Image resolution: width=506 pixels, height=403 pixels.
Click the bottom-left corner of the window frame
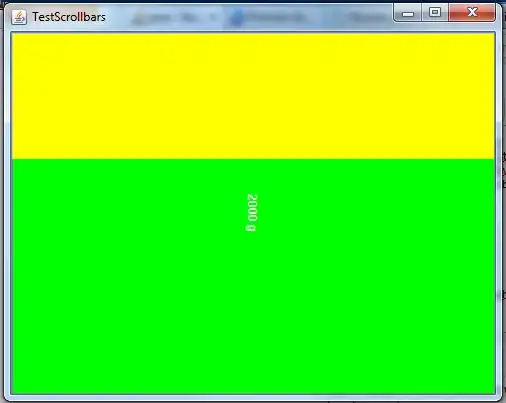[7, 398]
